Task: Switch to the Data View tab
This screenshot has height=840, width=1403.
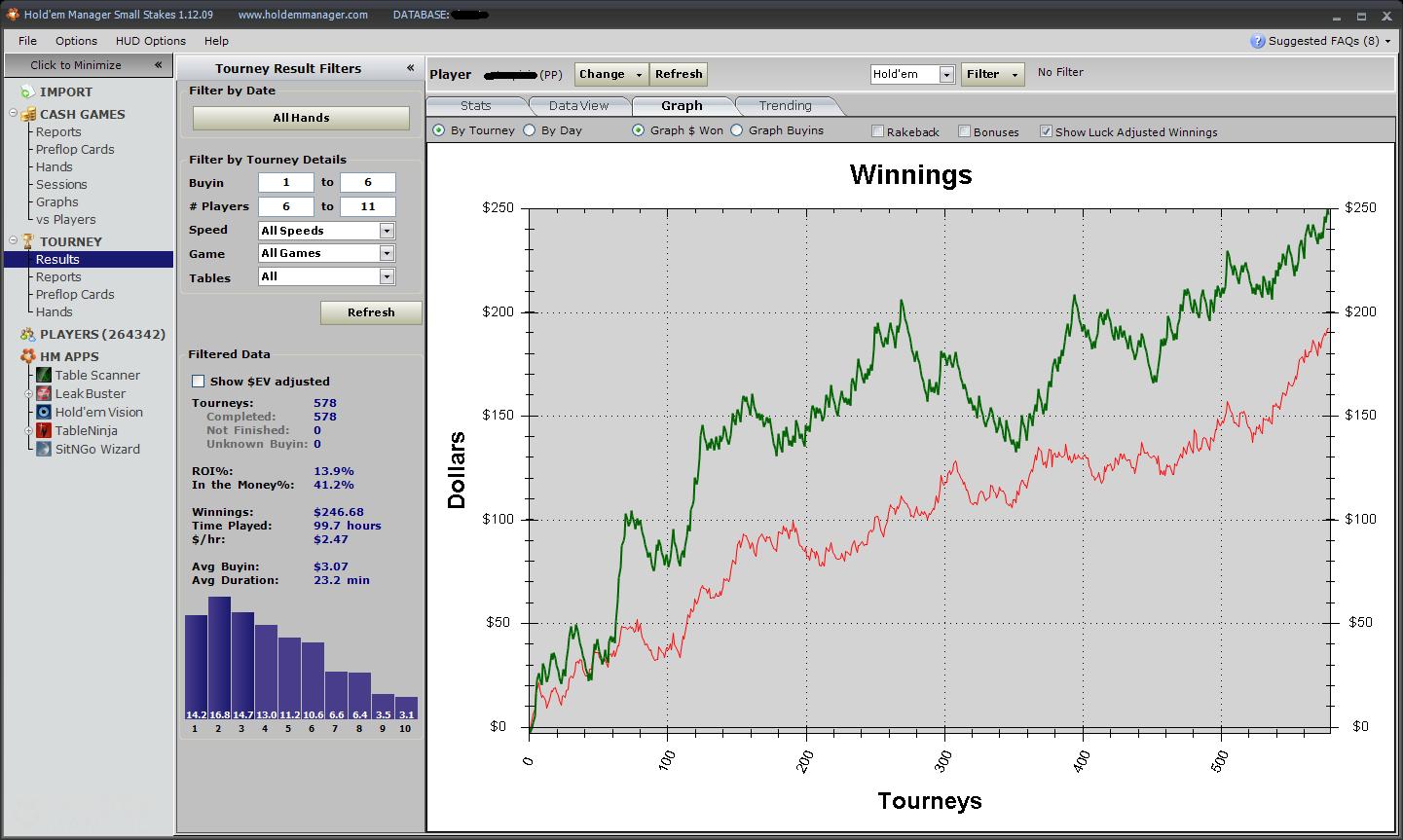Action: pyautogui.click(x=578, y=105)
